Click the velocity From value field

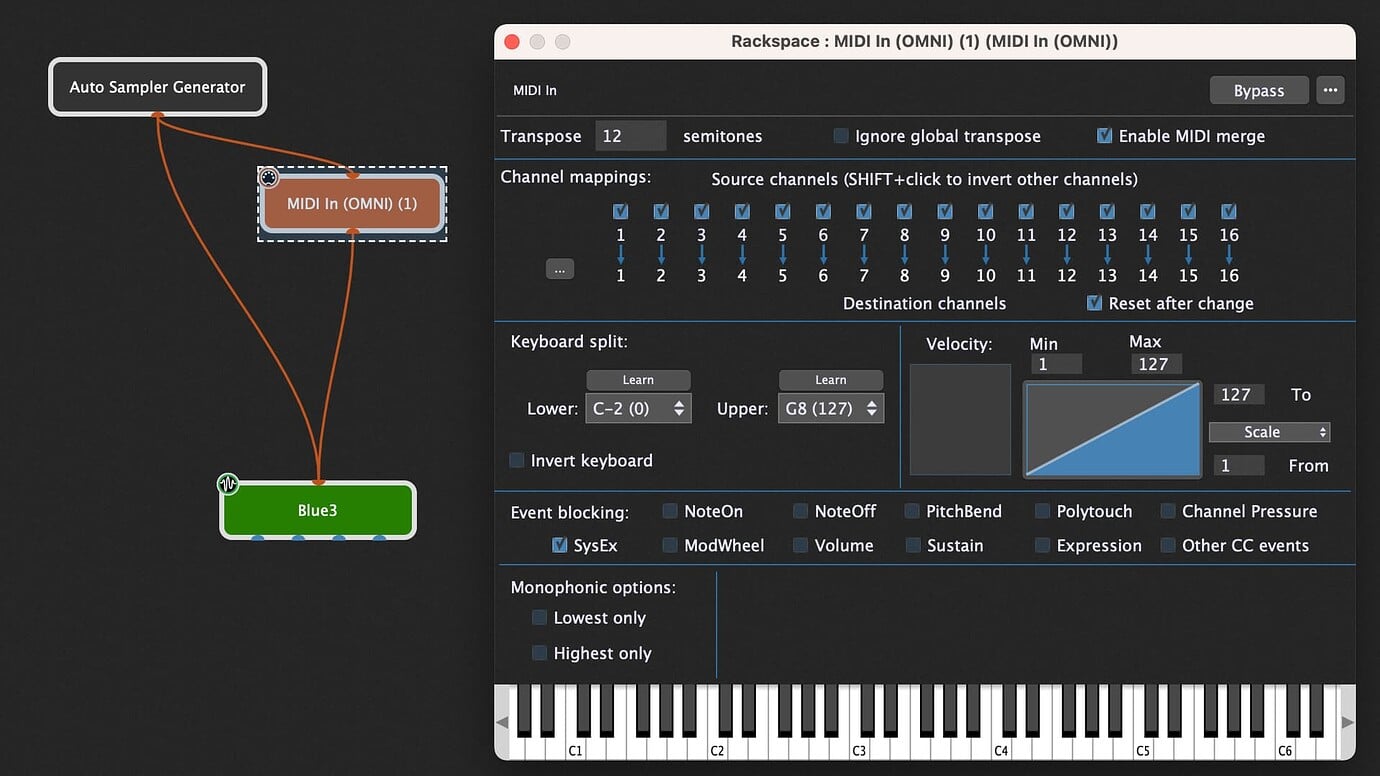[1239, 465]
